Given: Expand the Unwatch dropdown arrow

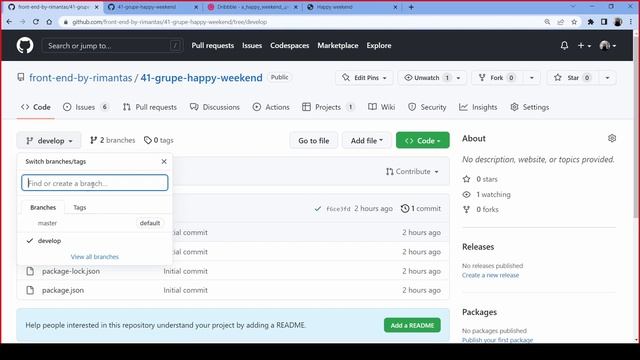Looking at the screenshot, I should (459, 78).
